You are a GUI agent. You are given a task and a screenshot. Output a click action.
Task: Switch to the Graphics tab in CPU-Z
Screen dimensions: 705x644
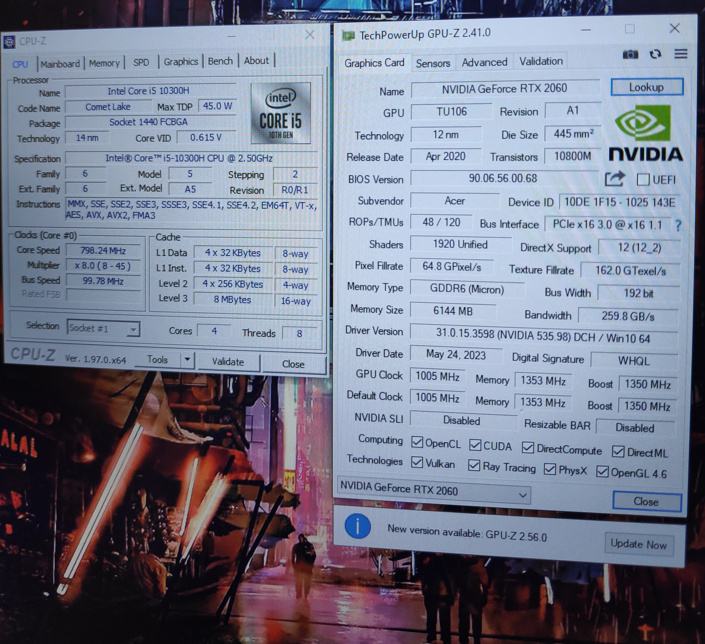point(181,62)
